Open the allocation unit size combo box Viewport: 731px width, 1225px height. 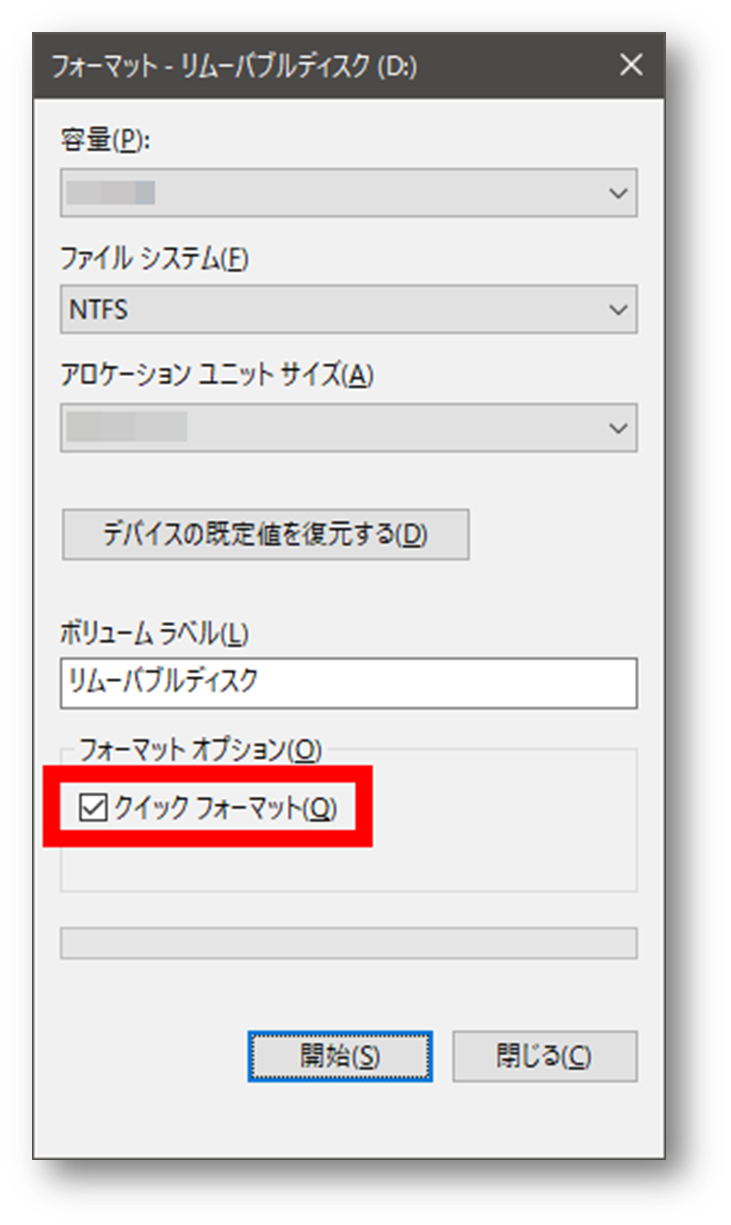(330, 428)
